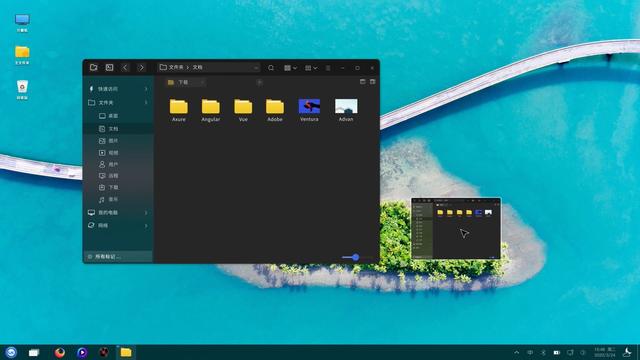Open the Downloads entry in sidebar
This screenshot has height=360, width=640.
coord(118,187)
